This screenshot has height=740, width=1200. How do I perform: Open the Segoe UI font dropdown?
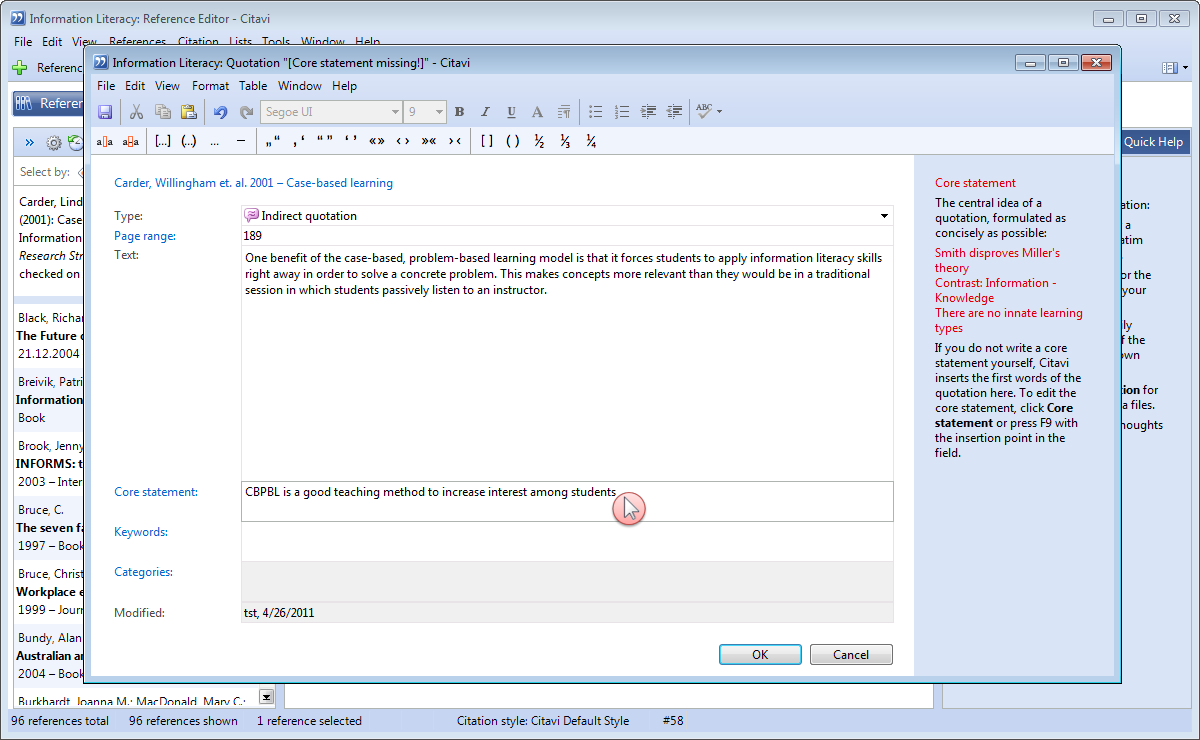tap(396, 112)
